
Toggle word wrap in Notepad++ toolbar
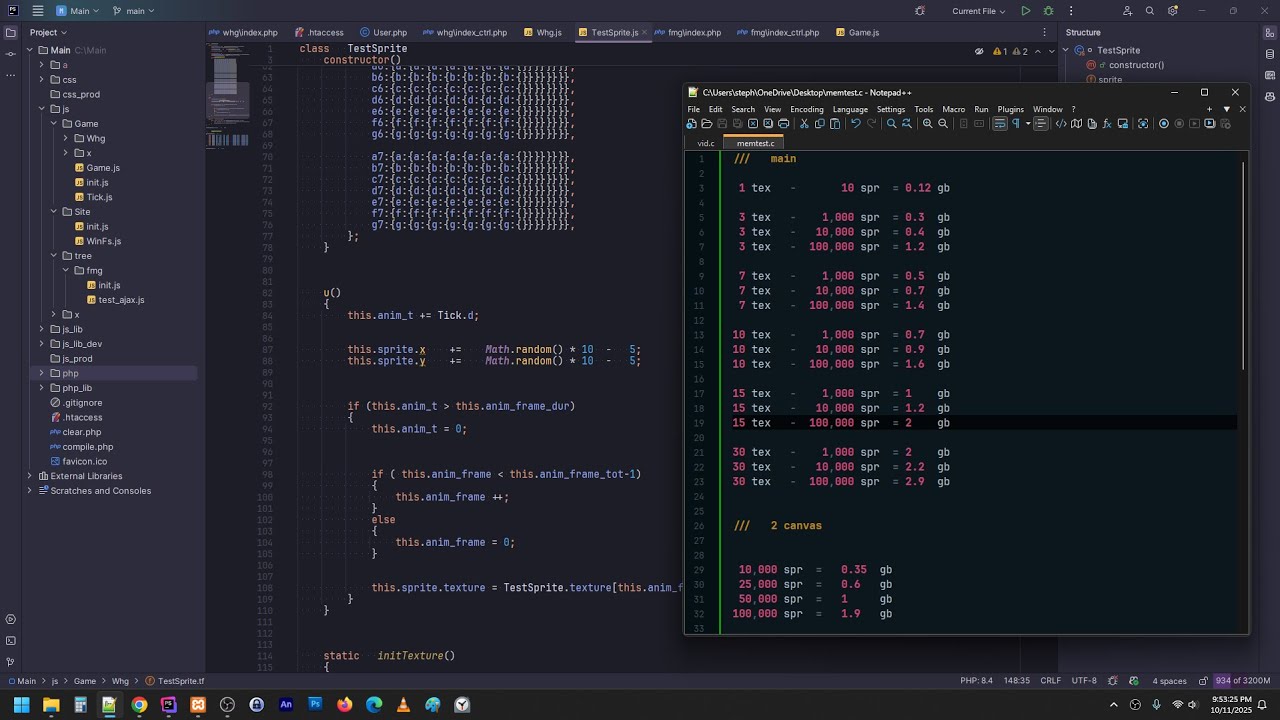coord(999,124)
